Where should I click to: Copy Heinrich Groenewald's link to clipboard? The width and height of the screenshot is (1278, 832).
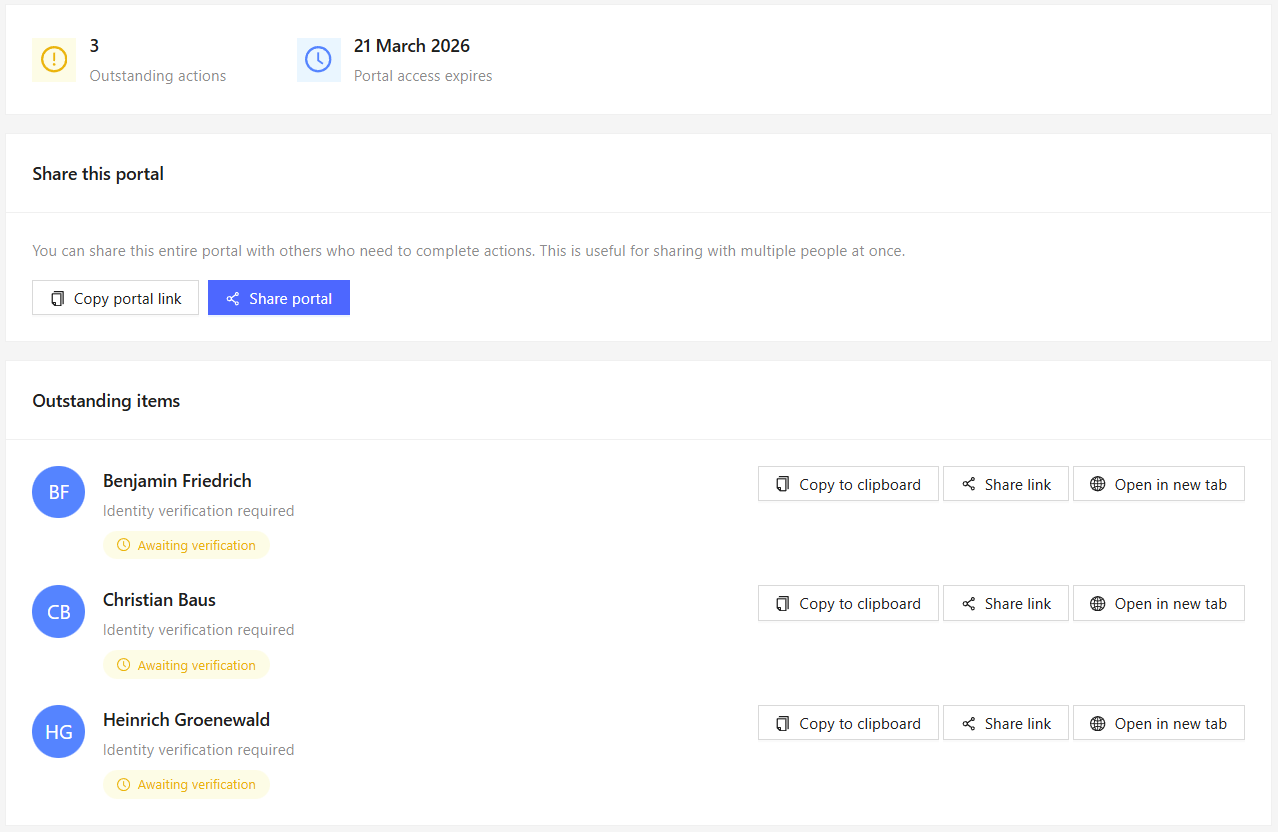point(848,723)
